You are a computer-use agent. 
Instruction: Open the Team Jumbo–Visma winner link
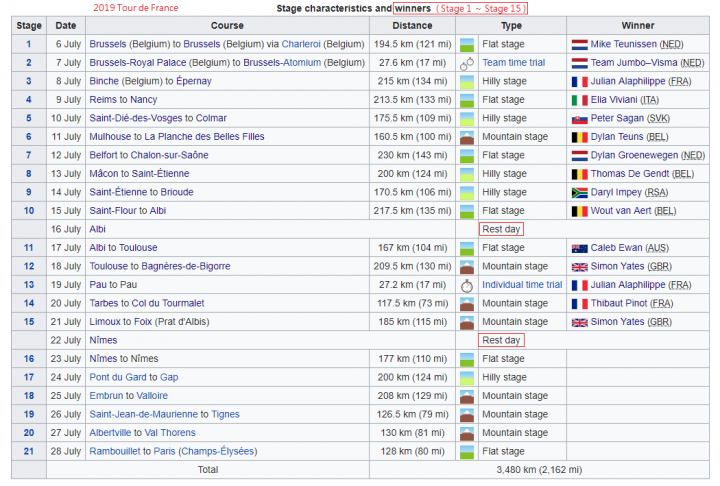634,63
